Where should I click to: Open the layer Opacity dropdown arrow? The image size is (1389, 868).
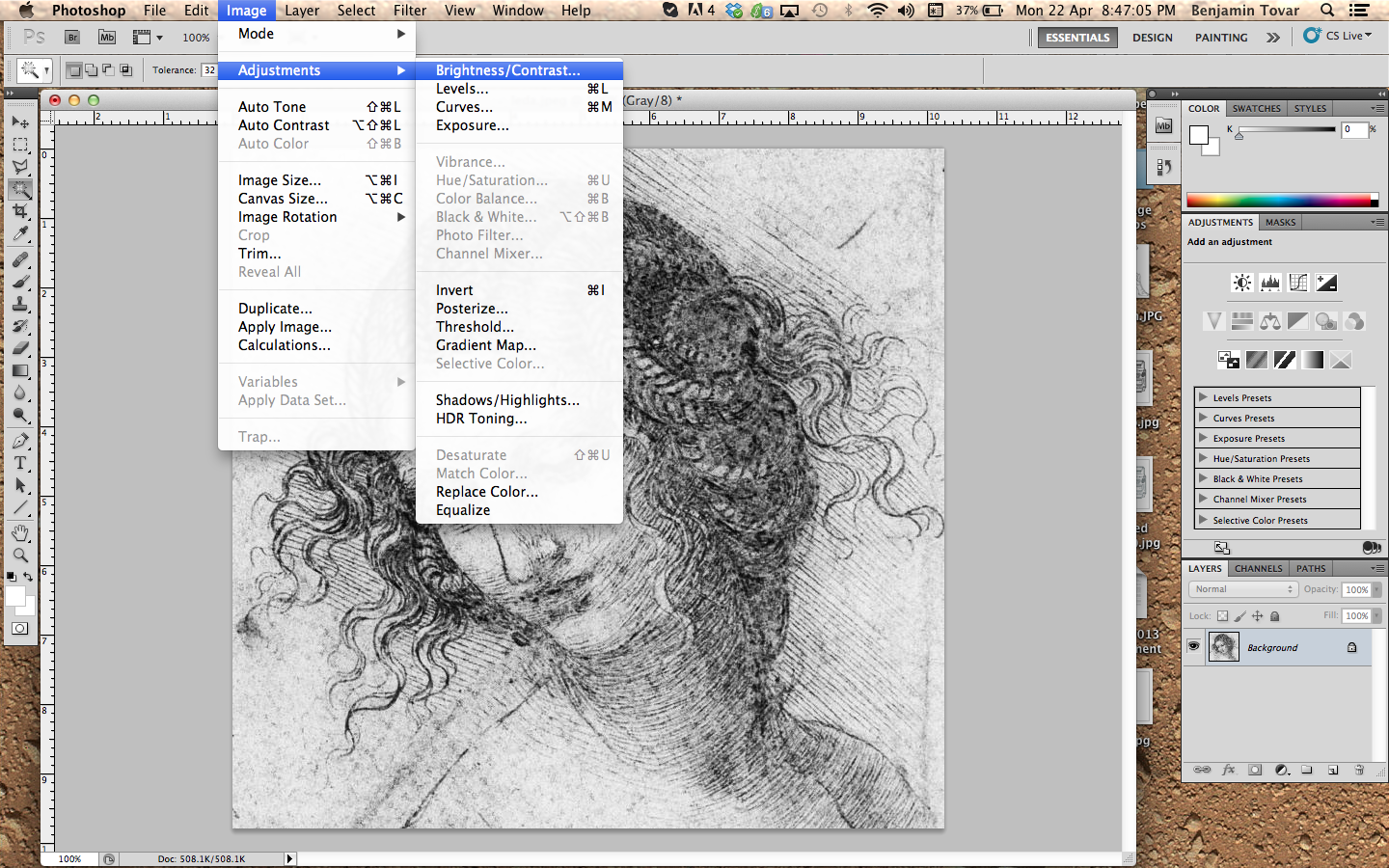[x=1376, y=589]
